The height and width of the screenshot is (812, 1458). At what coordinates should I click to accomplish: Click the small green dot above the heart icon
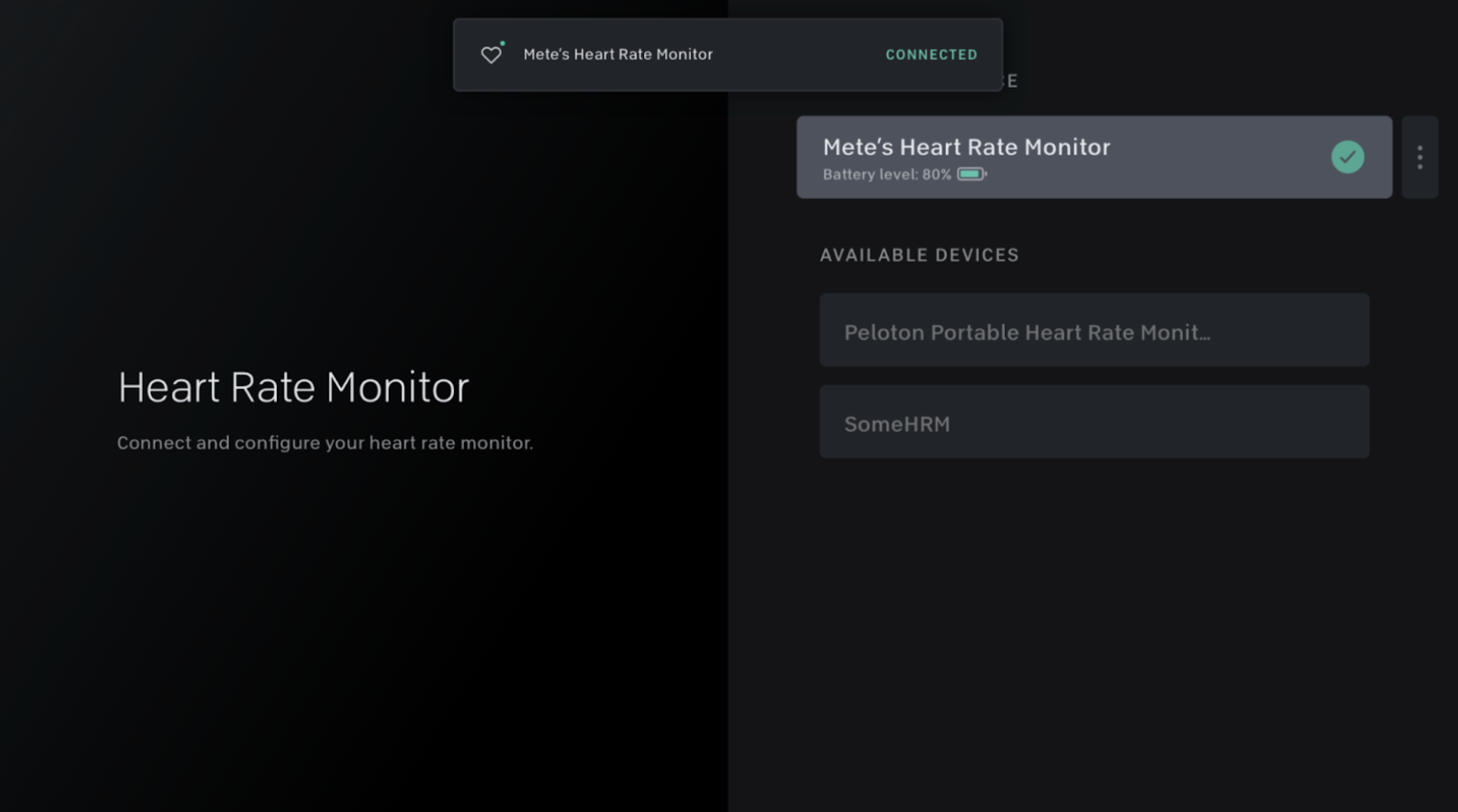[x=503, y=43]
